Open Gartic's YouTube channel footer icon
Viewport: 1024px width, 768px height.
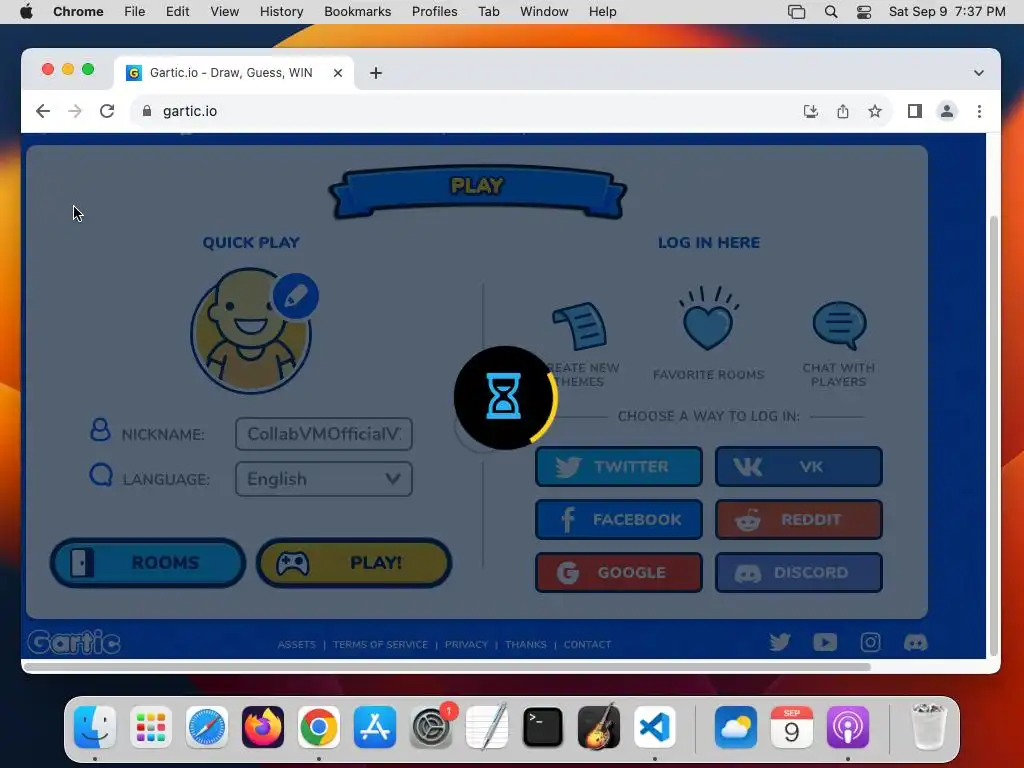[825, 643]
